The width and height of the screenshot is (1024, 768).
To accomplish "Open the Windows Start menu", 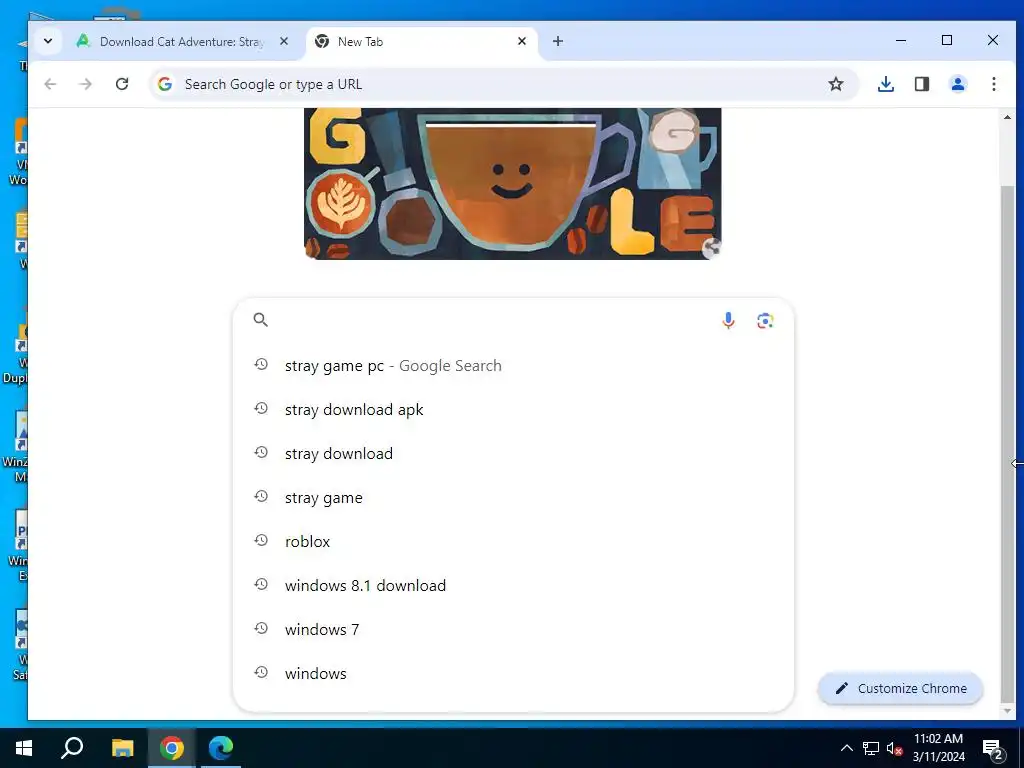I will point(24,748).
